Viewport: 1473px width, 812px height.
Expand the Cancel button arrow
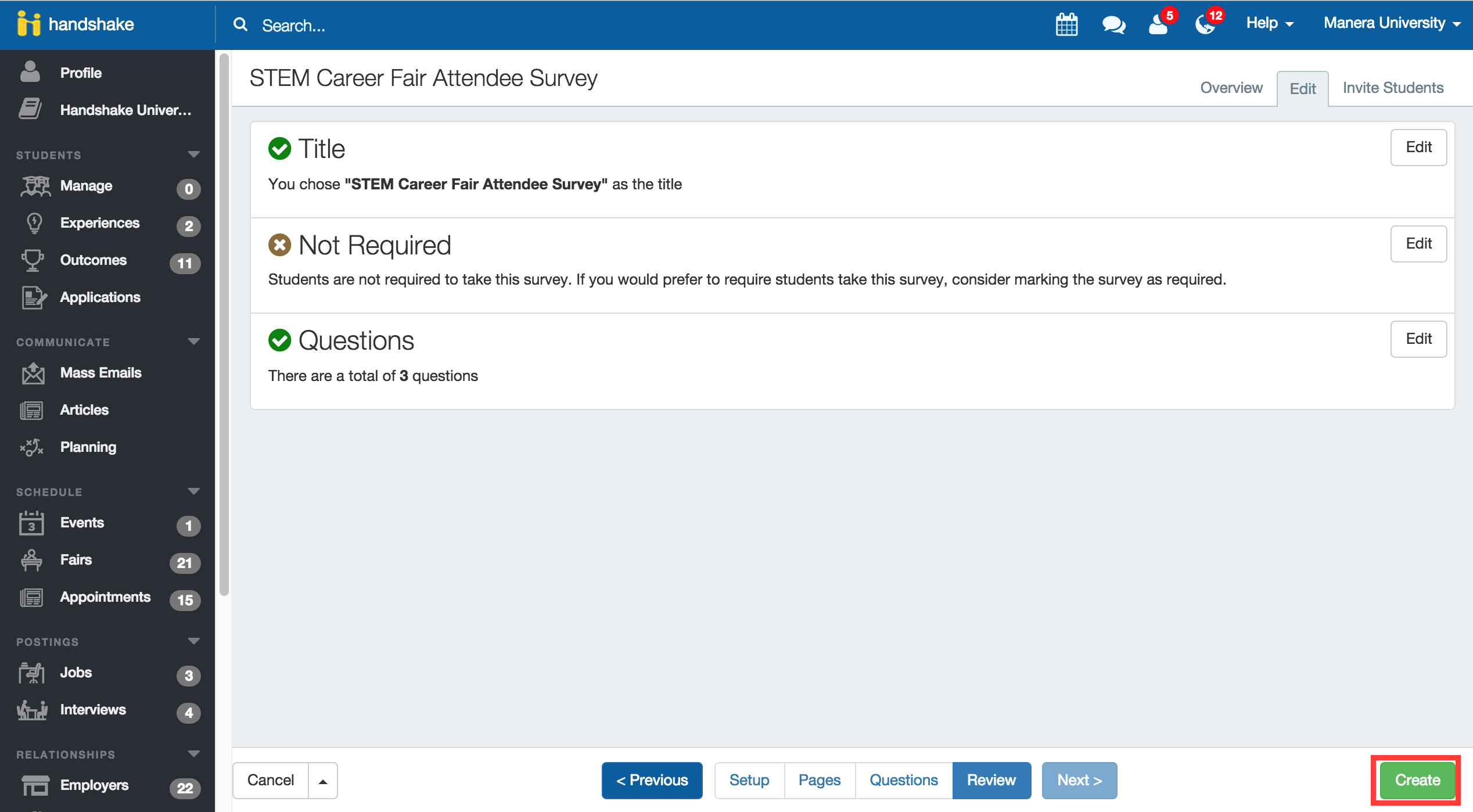click(322, 780)
